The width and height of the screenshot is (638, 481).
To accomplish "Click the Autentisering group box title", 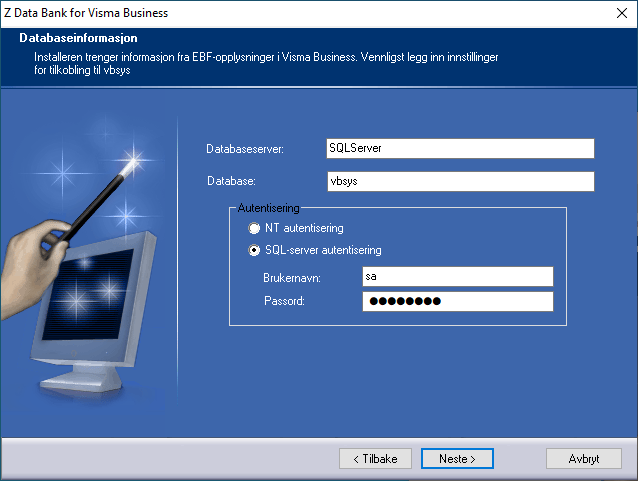I will (x=268, y=208).
